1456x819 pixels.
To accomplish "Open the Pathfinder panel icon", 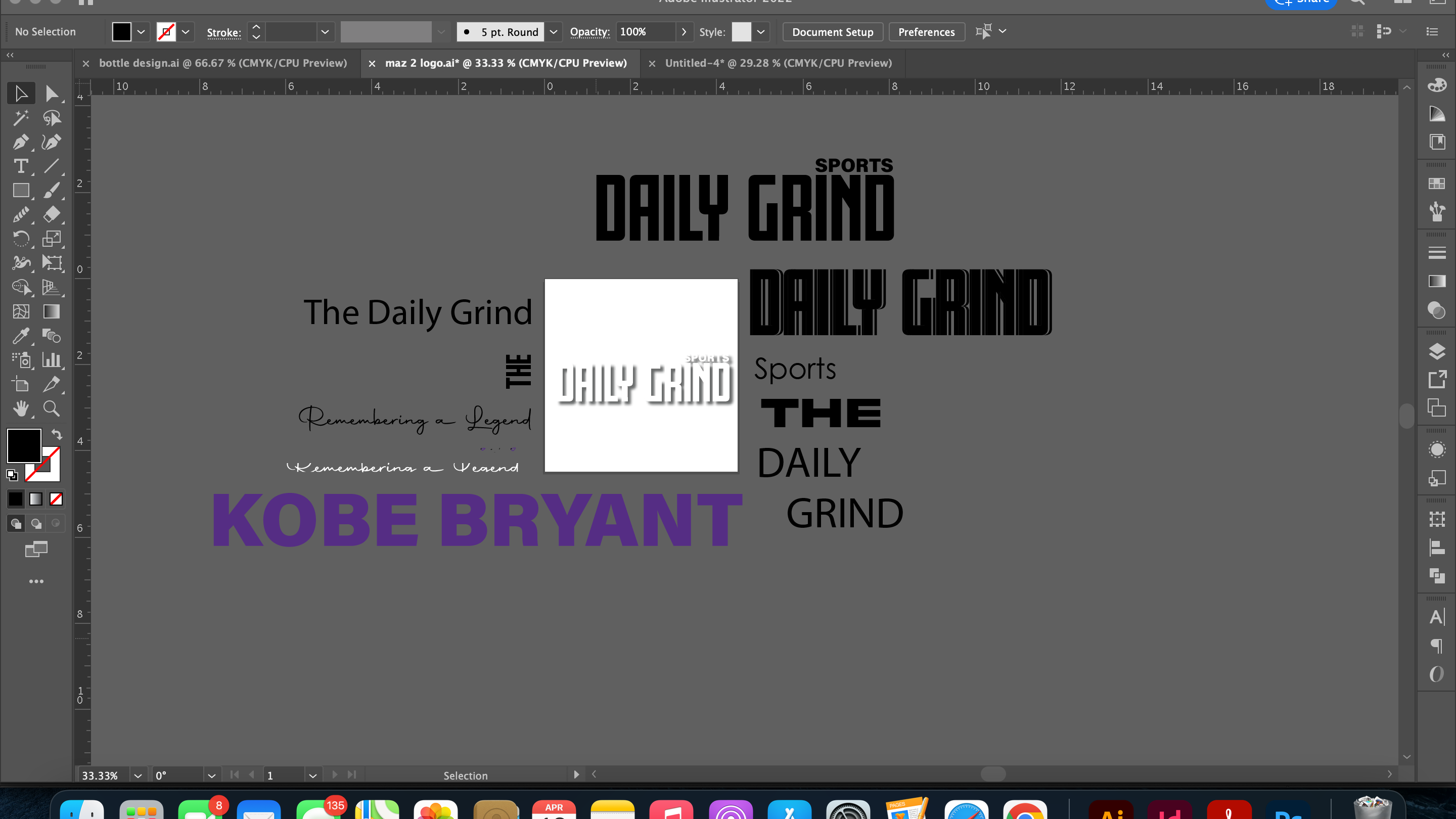I will click(x=1437, y=575).
